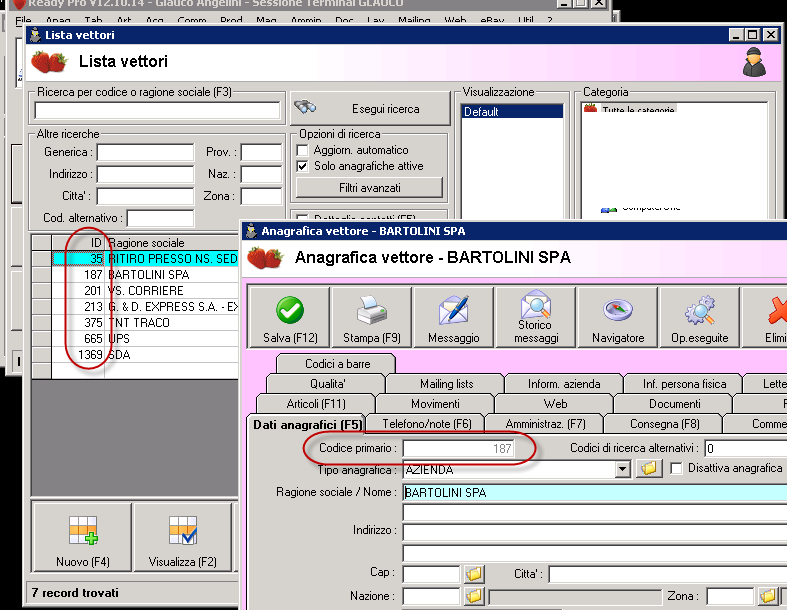Click the Cod. alternativo field
787x610 pixels.
[x=161, y=218]
